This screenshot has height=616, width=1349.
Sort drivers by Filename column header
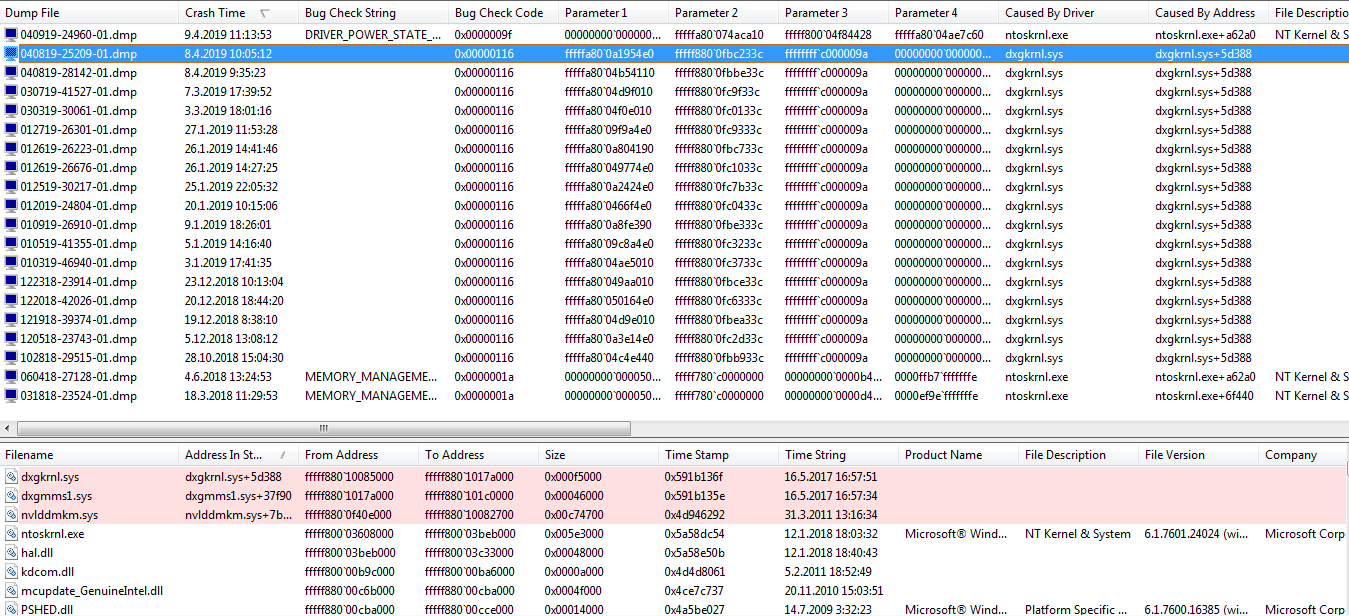click(x=90, y=455)
